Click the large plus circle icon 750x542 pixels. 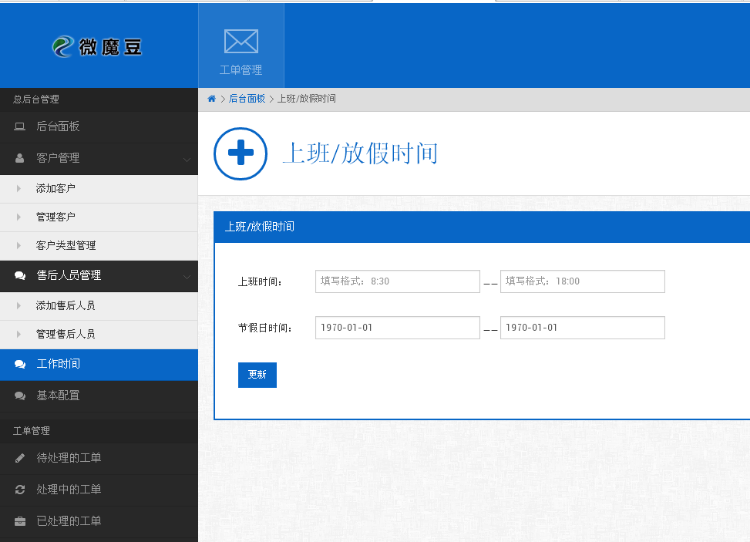tap(241, 154)
